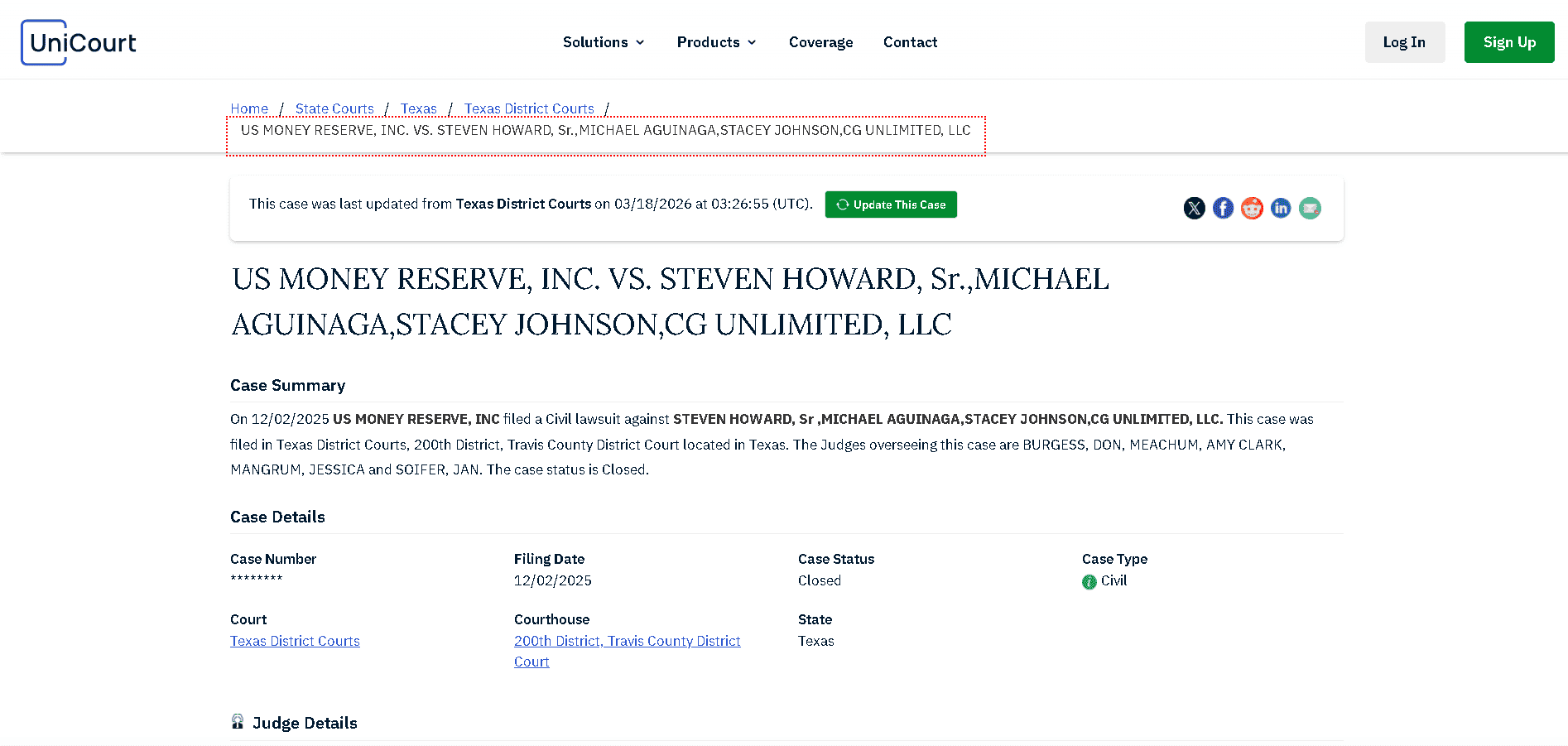
Task: Open Texas District Courts breadcrumb link
Action: point(529,108)
